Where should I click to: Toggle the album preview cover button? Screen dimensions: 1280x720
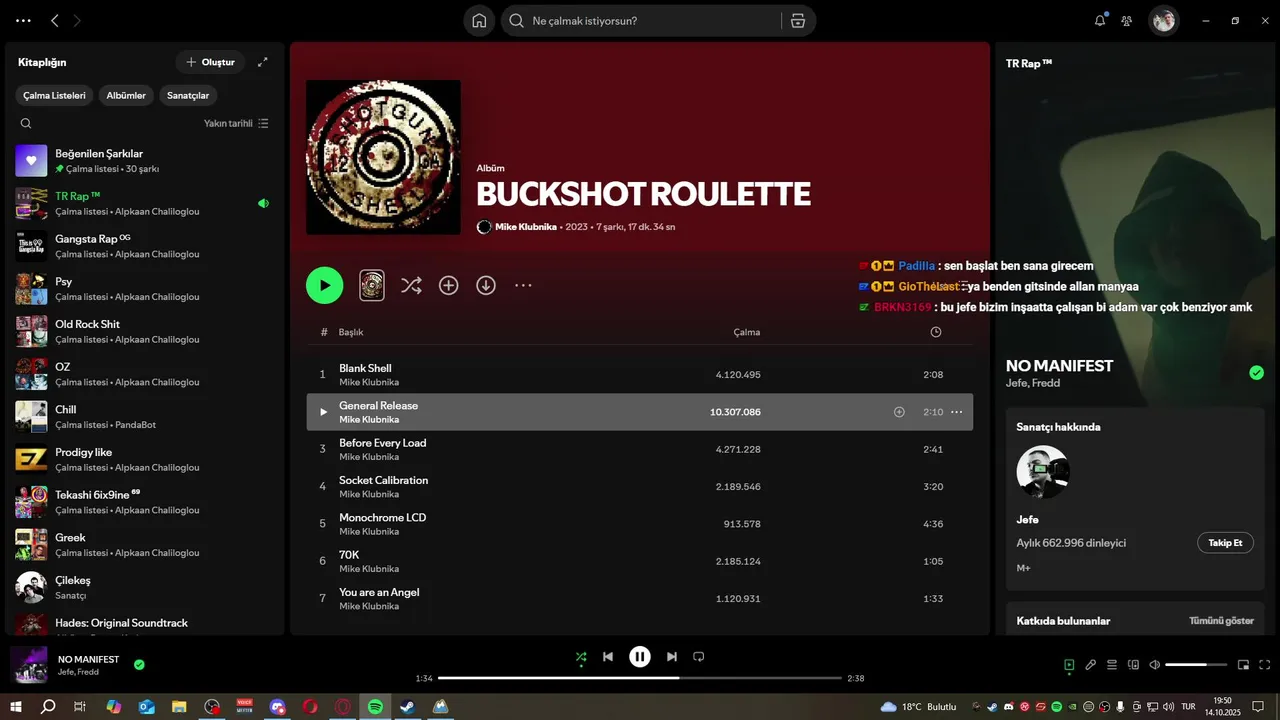click(371, 285)
